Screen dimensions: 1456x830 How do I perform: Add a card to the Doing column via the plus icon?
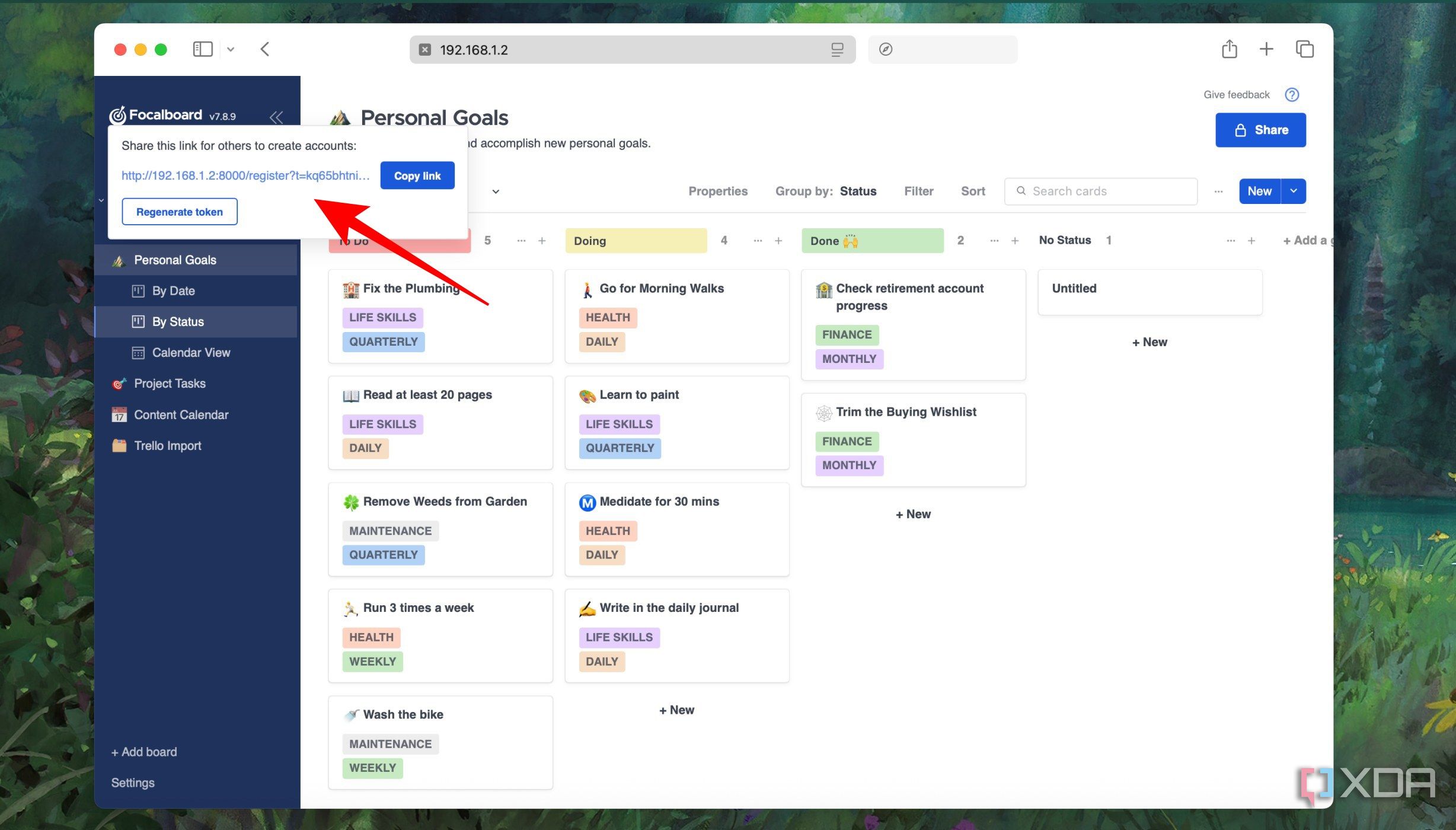[x=778, y=241]
